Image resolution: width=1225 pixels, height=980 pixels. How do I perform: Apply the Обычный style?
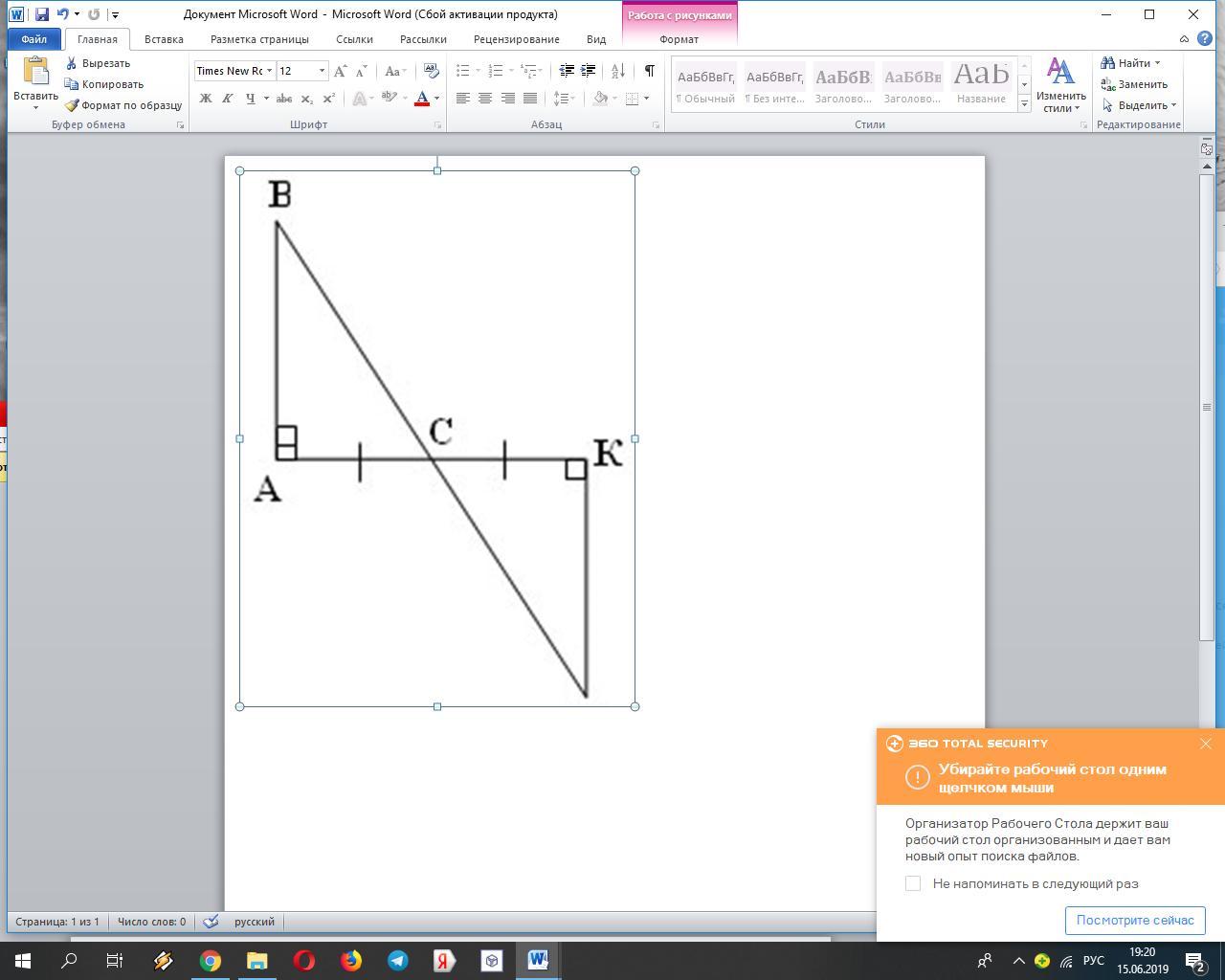pyautogui.click(x=705, y=85)
